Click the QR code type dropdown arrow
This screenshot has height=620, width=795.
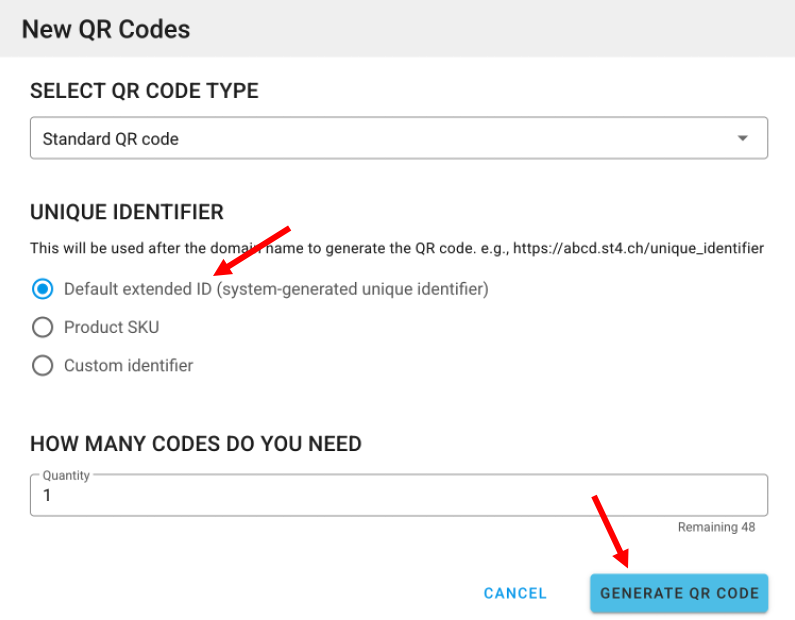point(742,138)
